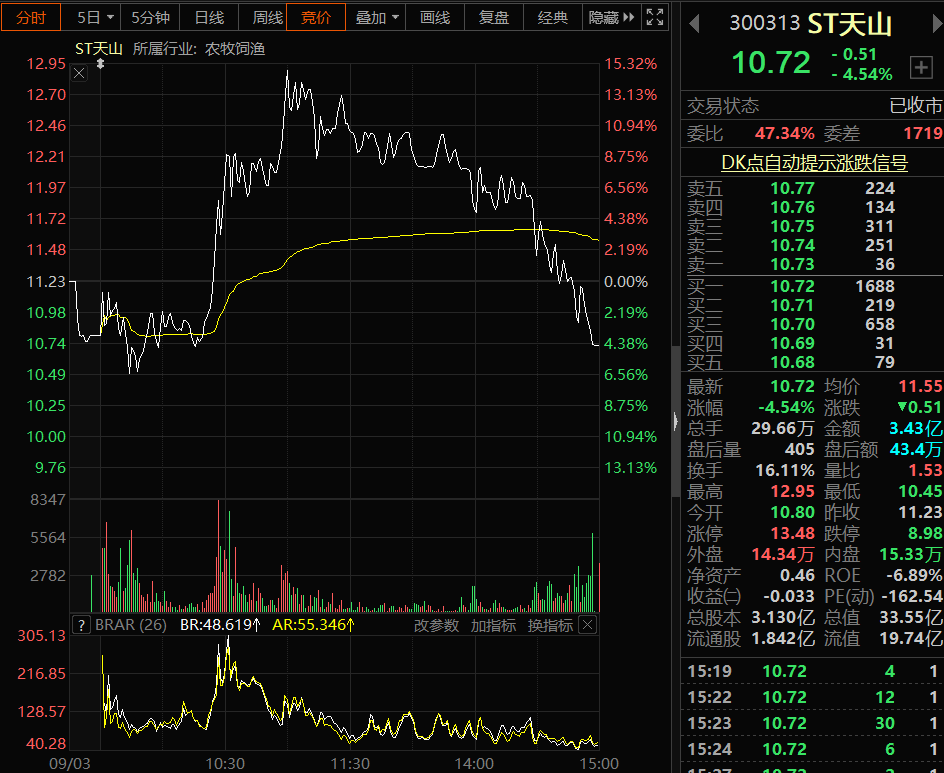The width and height of the screenshot is (944, 773).
Task: Click the down triangle next to 涨跌 value
Action: point(902,408)
